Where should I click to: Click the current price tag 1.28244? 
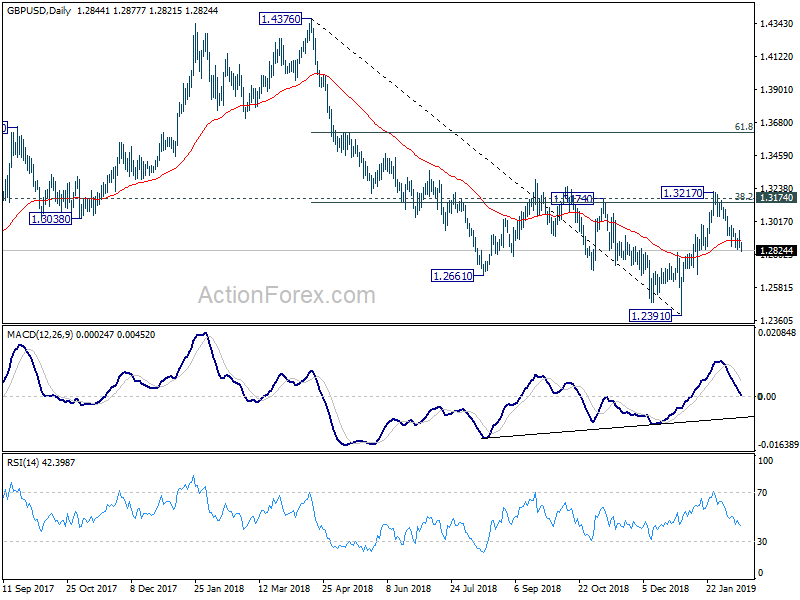[x=777, y=251]
